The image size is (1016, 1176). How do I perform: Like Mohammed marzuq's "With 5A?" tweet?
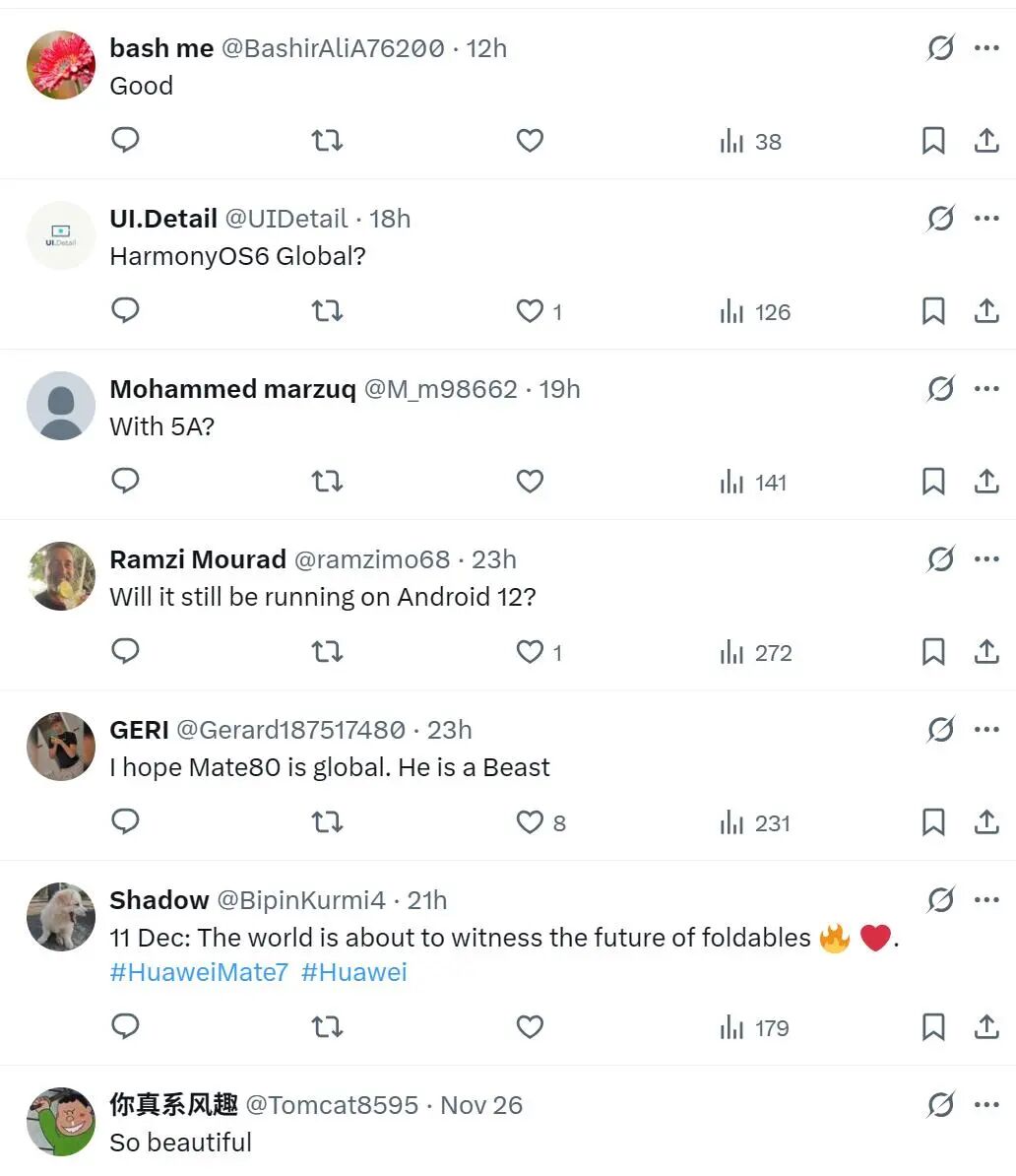pos(531,482)
